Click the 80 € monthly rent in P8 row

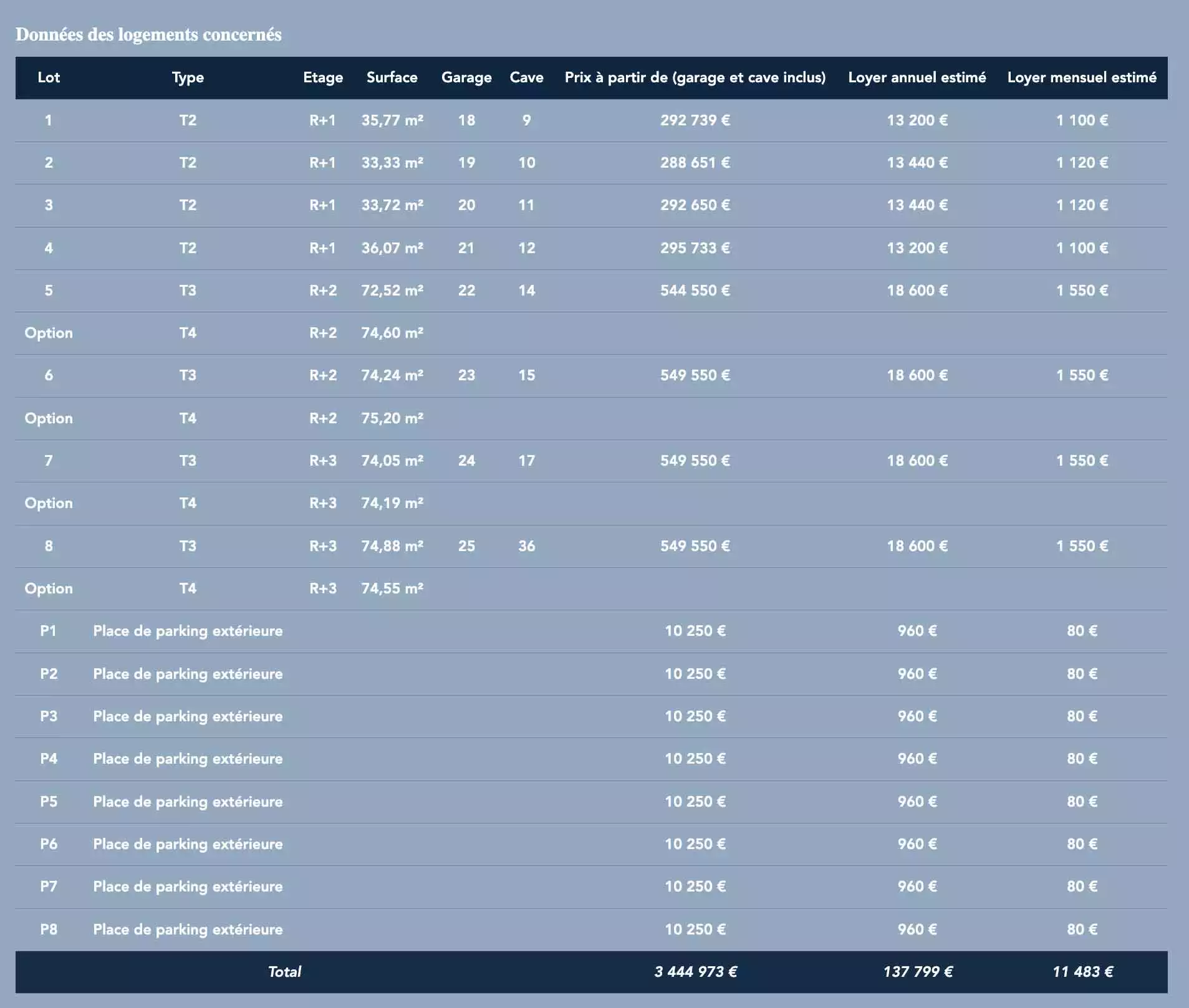click(x=1082, y=929)
